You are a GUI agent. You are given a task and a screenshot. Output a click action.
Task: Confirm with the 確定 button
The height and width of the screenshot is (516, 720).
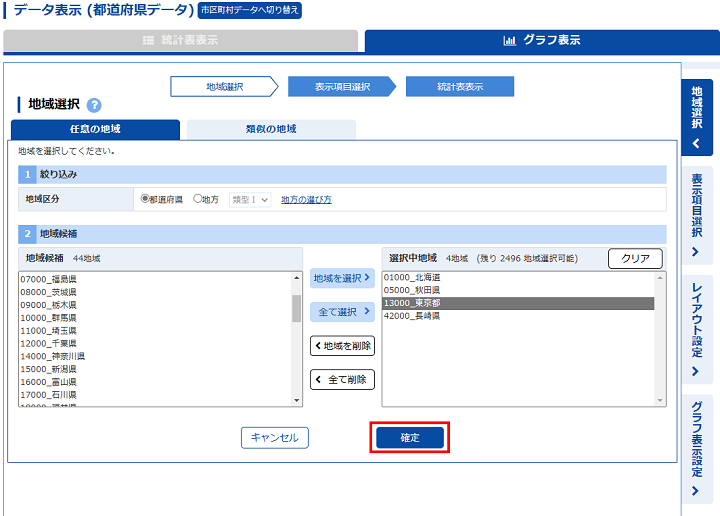pyautogui.click(x=410, y=437)
